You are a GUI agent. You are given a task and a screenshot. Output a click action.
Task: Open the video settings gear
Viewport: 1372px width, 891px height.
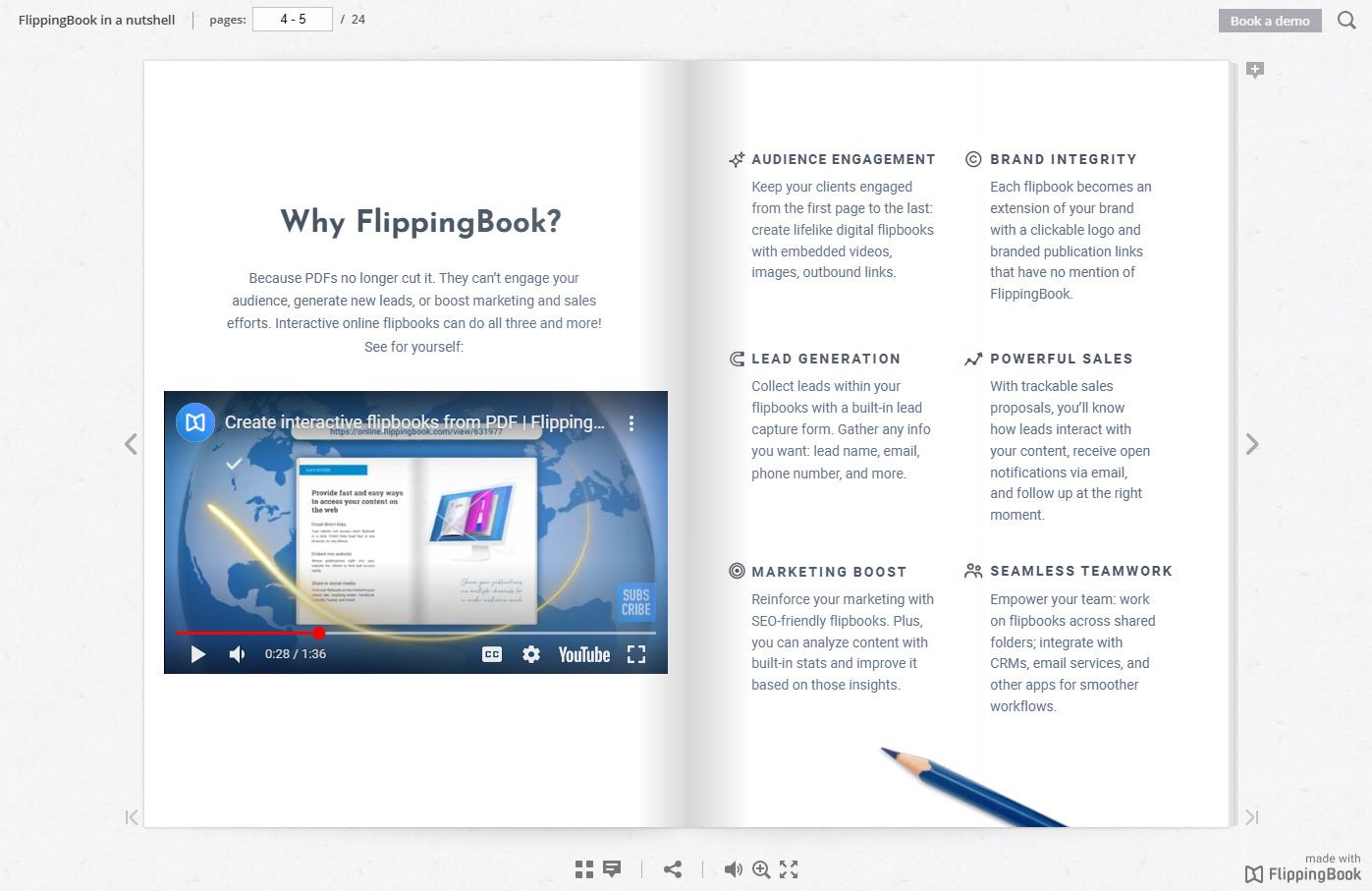[x=531, y=654]
